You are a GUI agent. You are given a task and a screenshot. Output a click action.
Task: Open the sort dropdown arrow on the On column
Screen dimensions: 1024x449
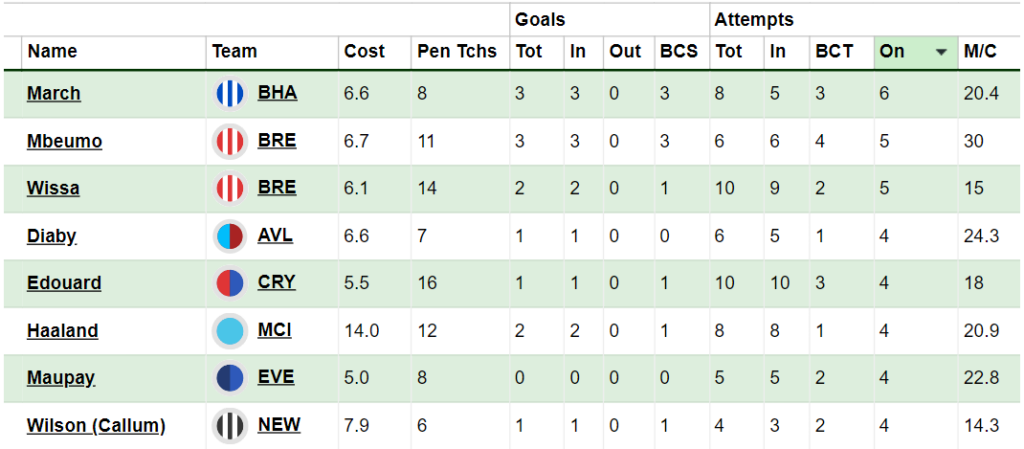point(941,52)
